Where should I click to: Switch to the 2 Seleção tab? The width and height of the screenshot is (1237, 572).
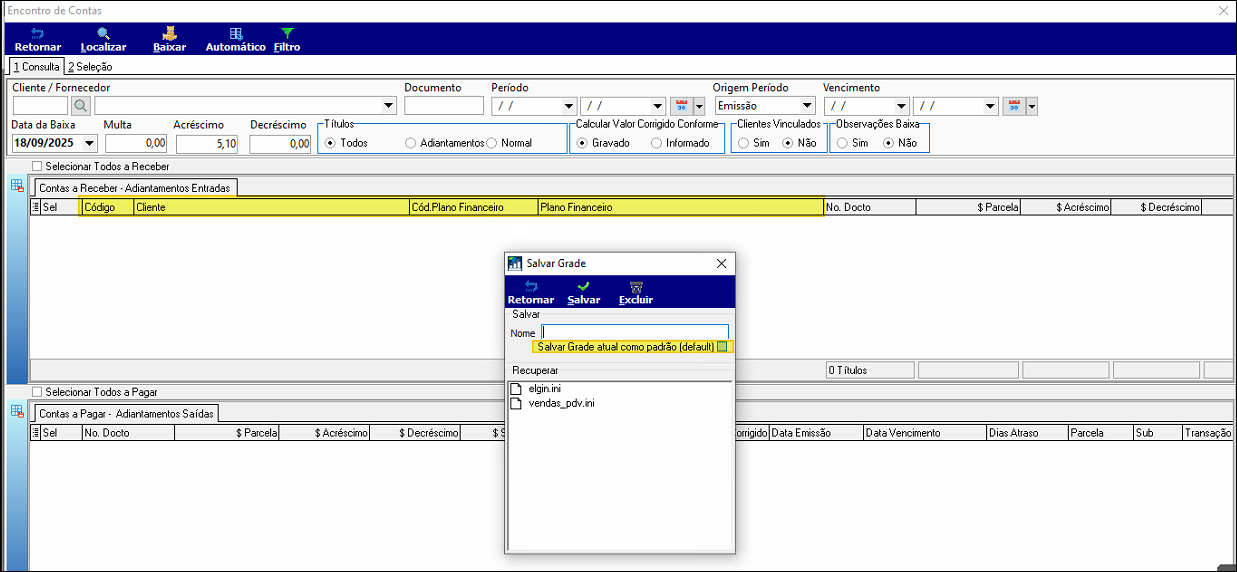tap(90, 67)
